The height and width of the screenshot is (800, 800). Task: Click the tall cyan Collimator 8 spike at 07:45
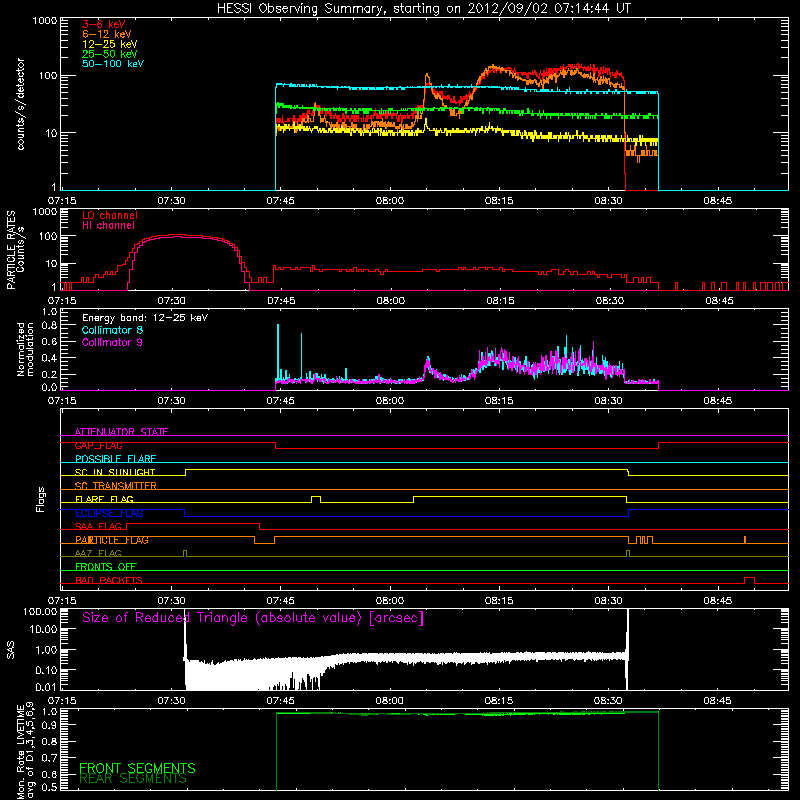tap(278, 352)
